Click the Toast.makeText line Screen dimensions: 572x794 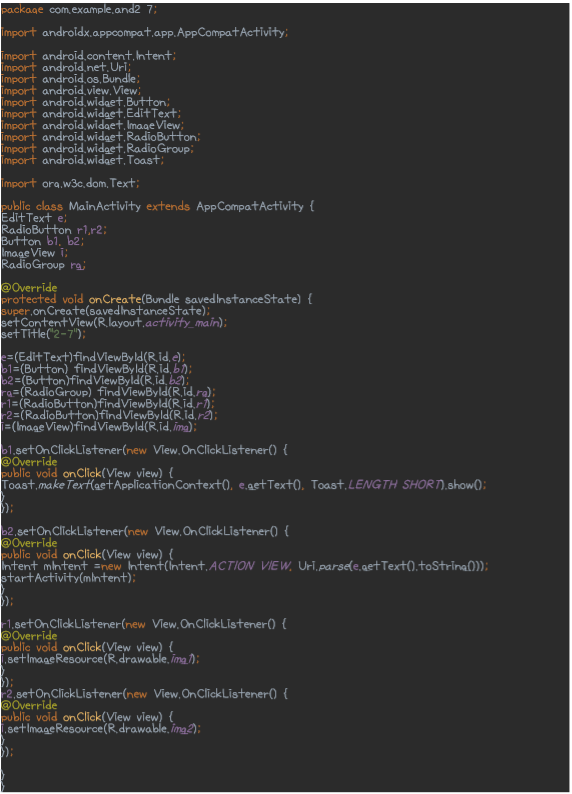(x=243, y=485)
